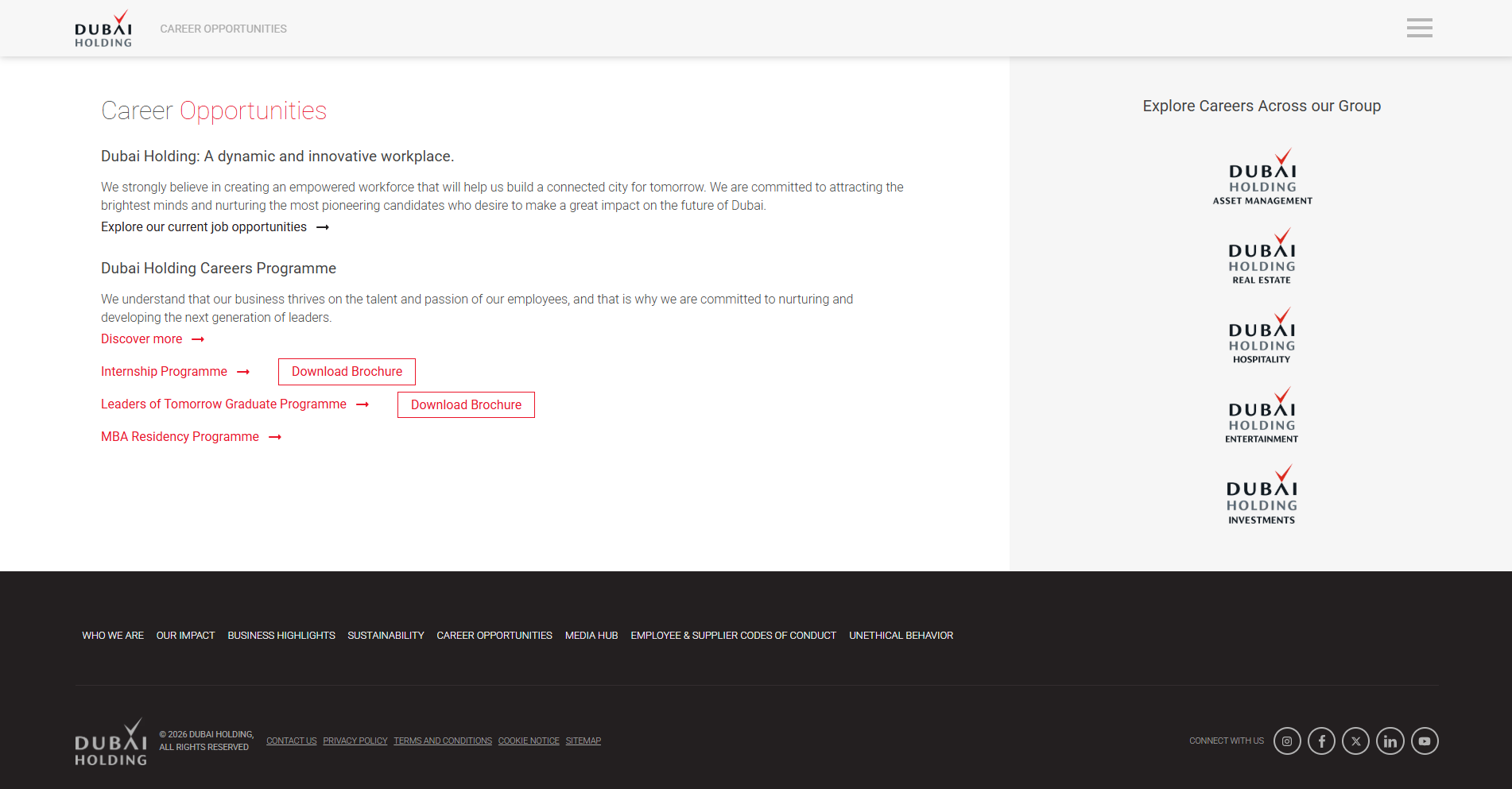
Task: Click the Dubai Holding header logo
Action: [103, 29]
